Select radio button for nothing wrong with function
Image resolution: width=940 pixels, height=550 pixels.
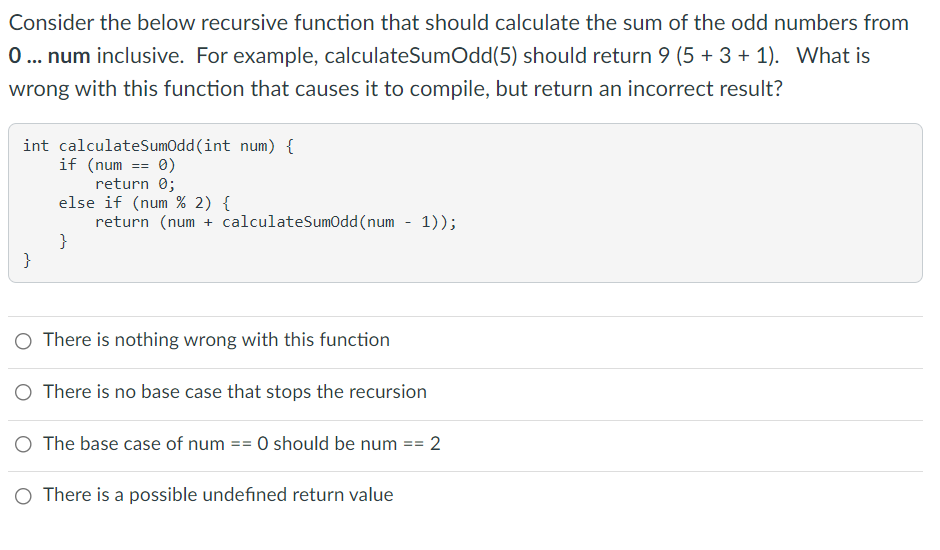click(x=23, y=341)
